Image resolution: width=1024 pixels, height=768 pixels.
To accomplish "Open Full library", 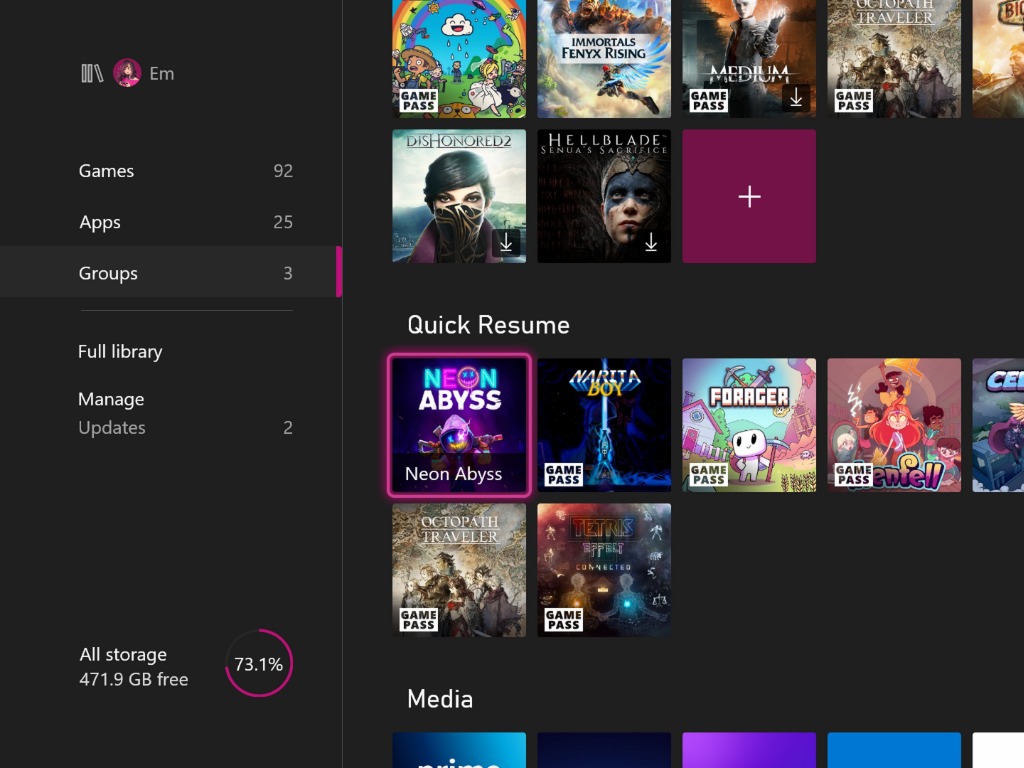I will click(x=120, y=352).
